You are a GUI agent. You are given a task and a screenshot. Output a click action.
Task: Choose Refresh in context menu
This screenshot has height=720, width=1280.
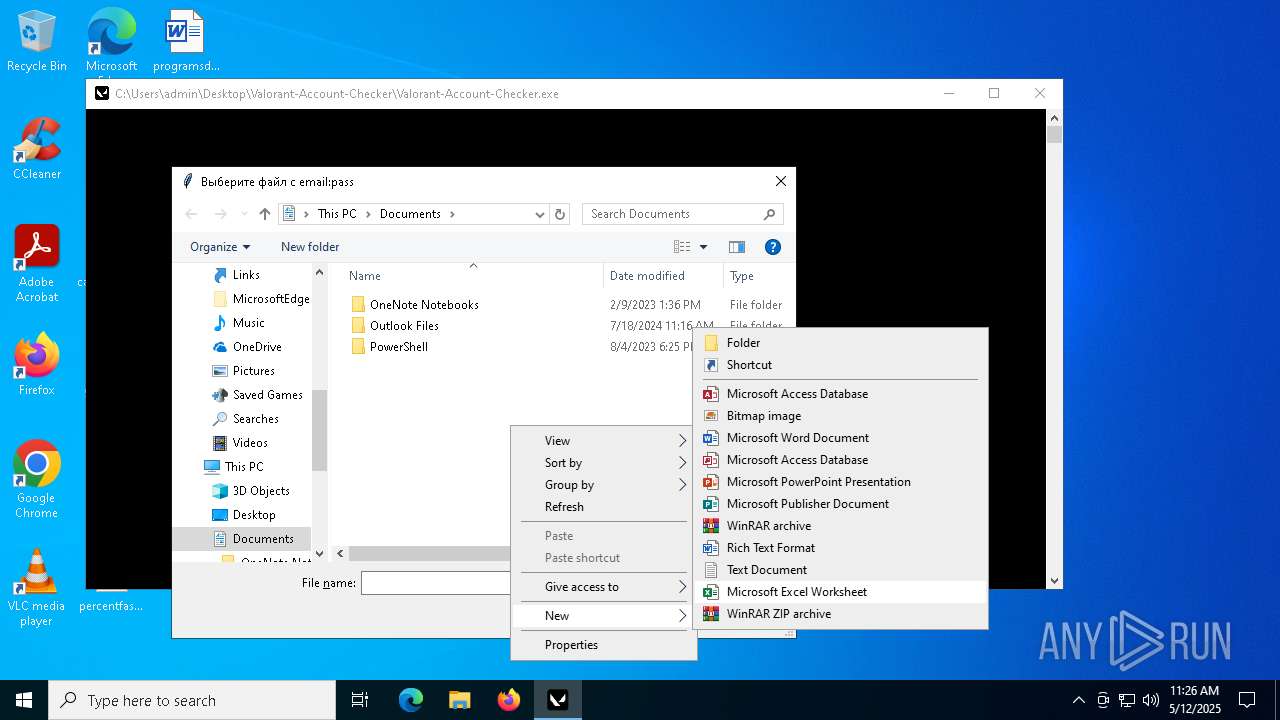[604, 507]
